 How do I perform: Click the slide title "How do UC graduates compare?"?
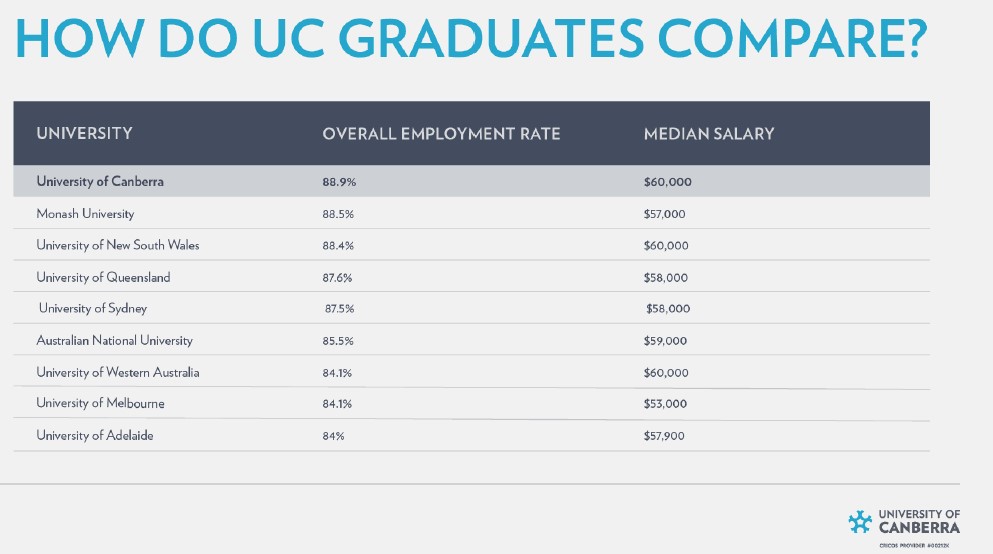471,39
